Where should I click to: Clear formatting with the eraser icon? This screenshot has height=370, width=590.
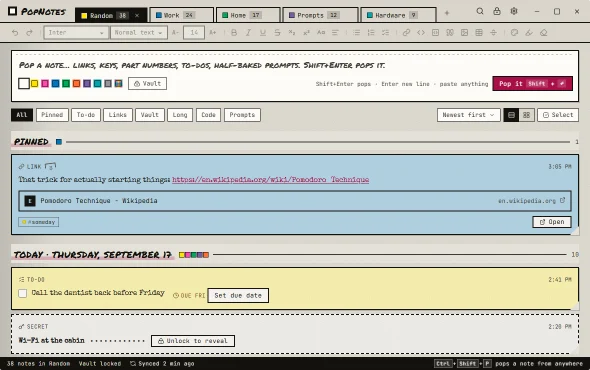543,33
